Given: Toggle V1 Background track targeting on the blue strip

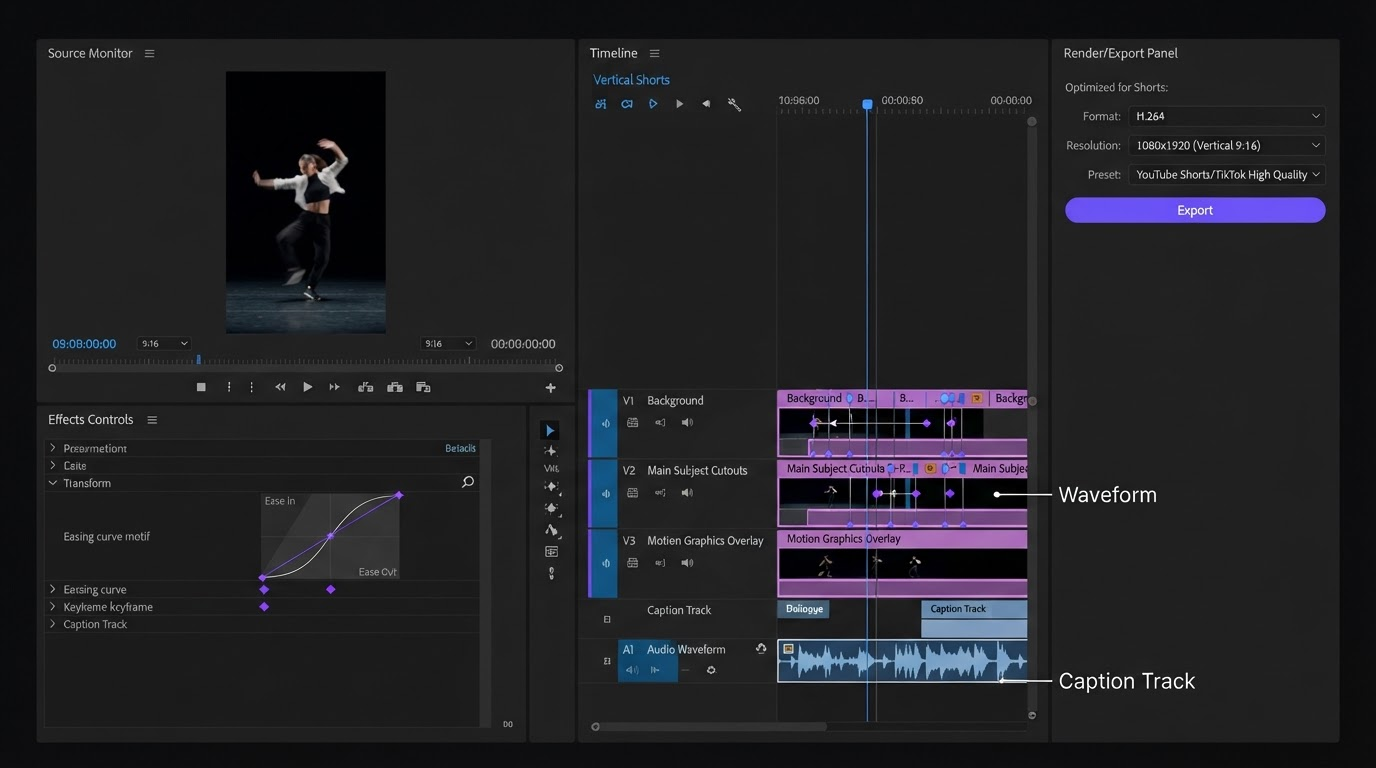Looking at the screenshot, I should pyautogui.click(x=604, y=423).
